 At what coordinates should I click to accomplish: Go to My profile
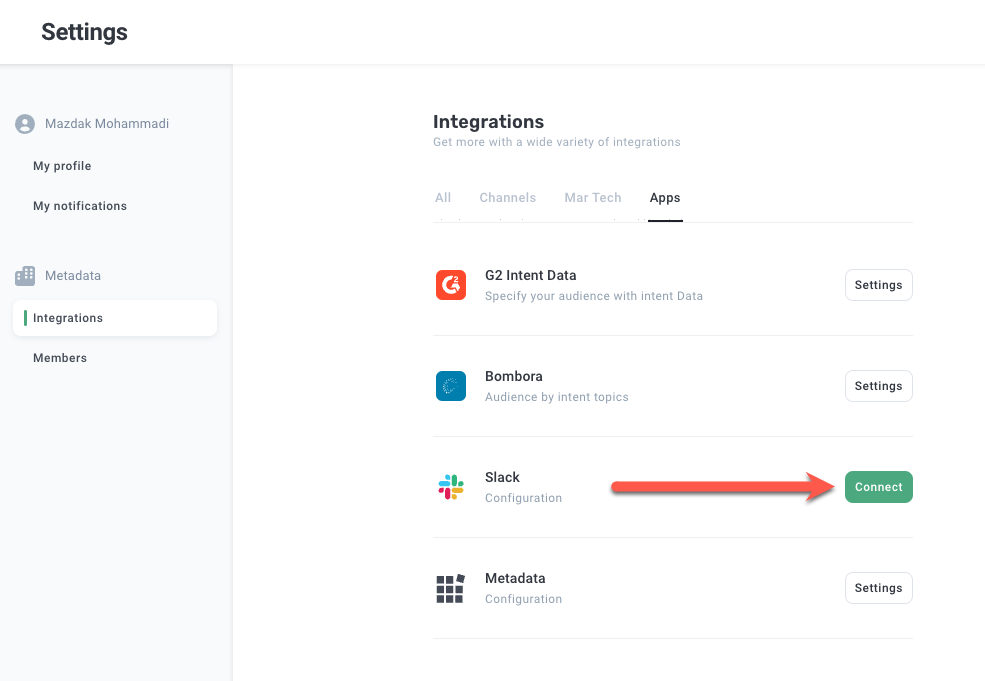62,166
